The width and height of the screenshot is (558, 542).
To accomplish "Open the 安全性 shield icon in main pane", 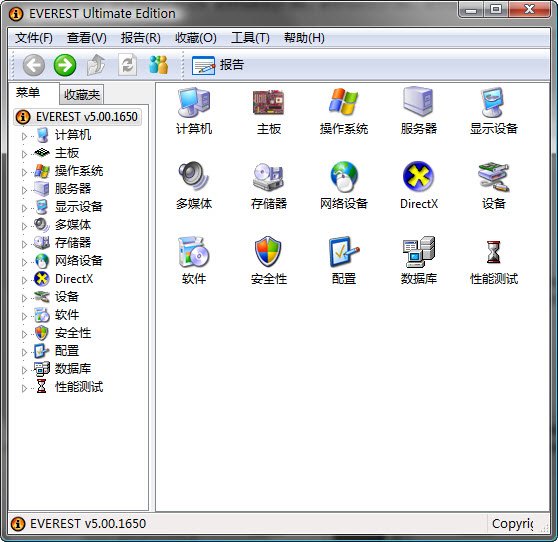I will (268, 252).
